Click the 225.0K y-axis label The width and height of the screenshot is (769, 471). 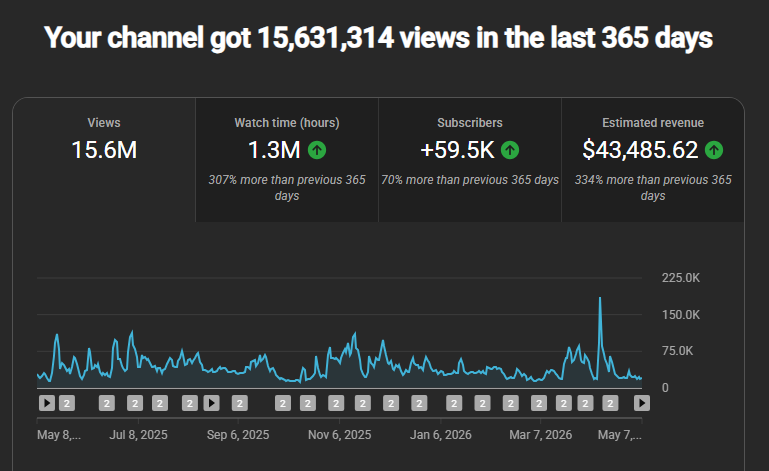pyautogui.click(x=681, y=278)
